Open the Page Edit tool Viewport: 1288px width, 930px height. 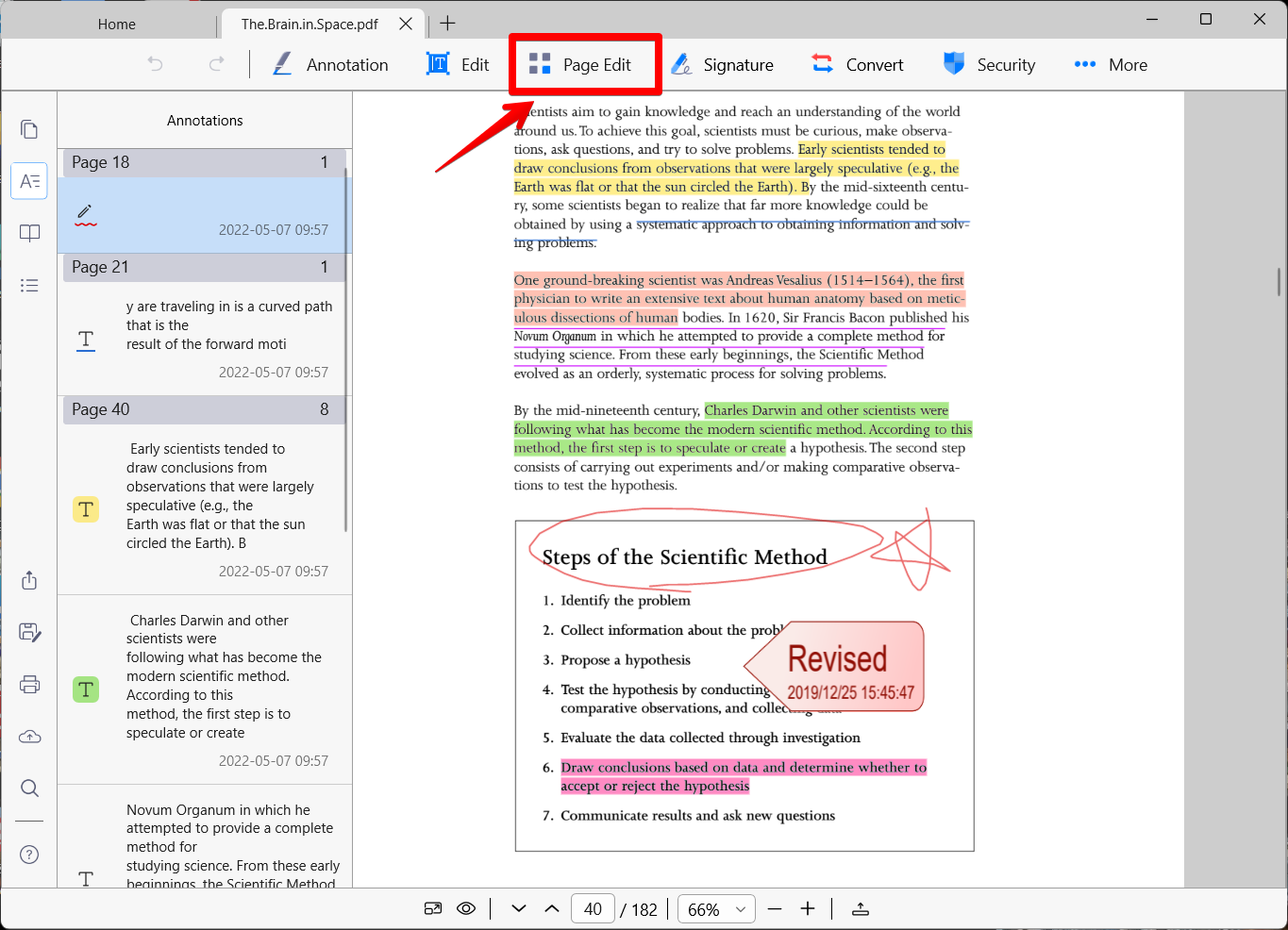[580, 64]
